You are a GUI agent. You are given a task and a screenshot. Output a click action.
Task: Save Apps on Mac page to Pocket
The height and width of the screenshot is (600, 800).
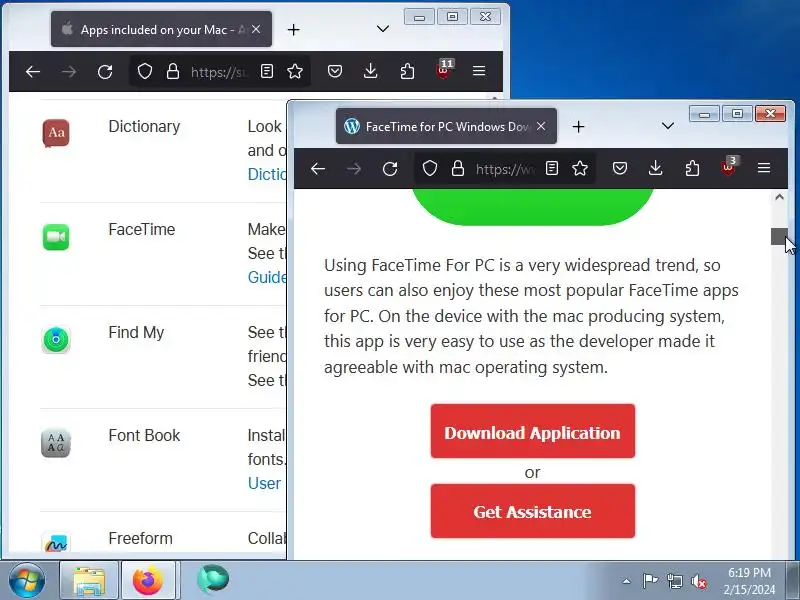pos(335,71)
